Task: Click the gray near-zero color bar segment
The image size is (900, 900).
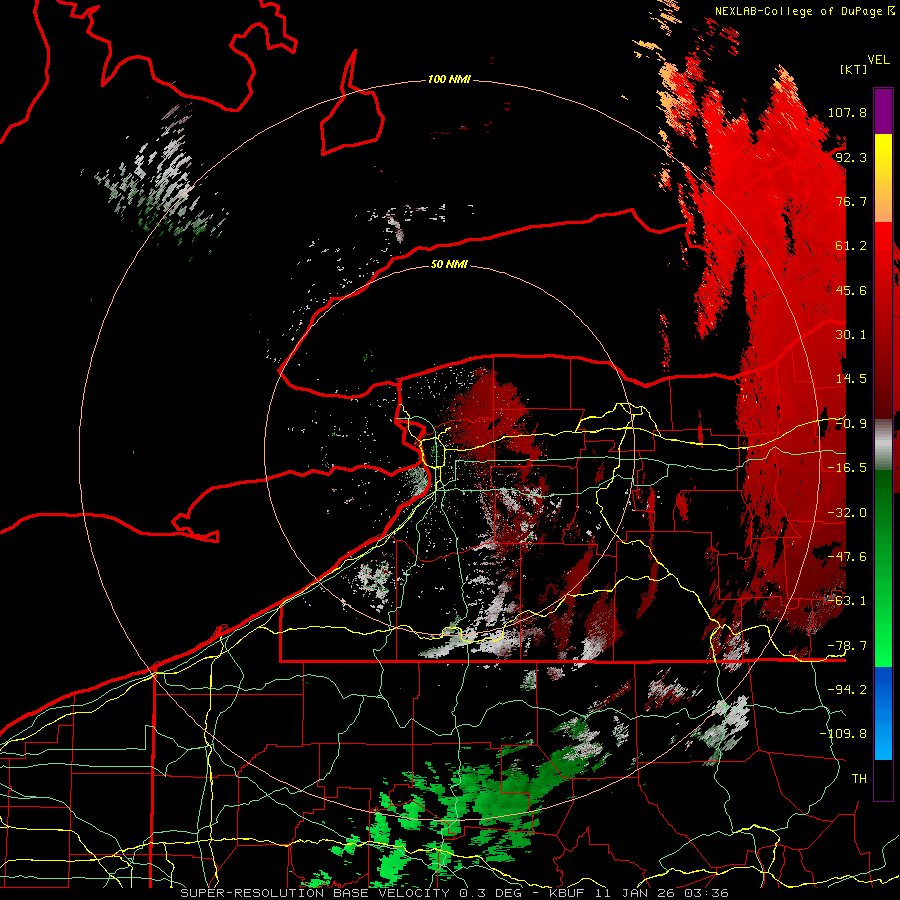Action: pos(883,444)
